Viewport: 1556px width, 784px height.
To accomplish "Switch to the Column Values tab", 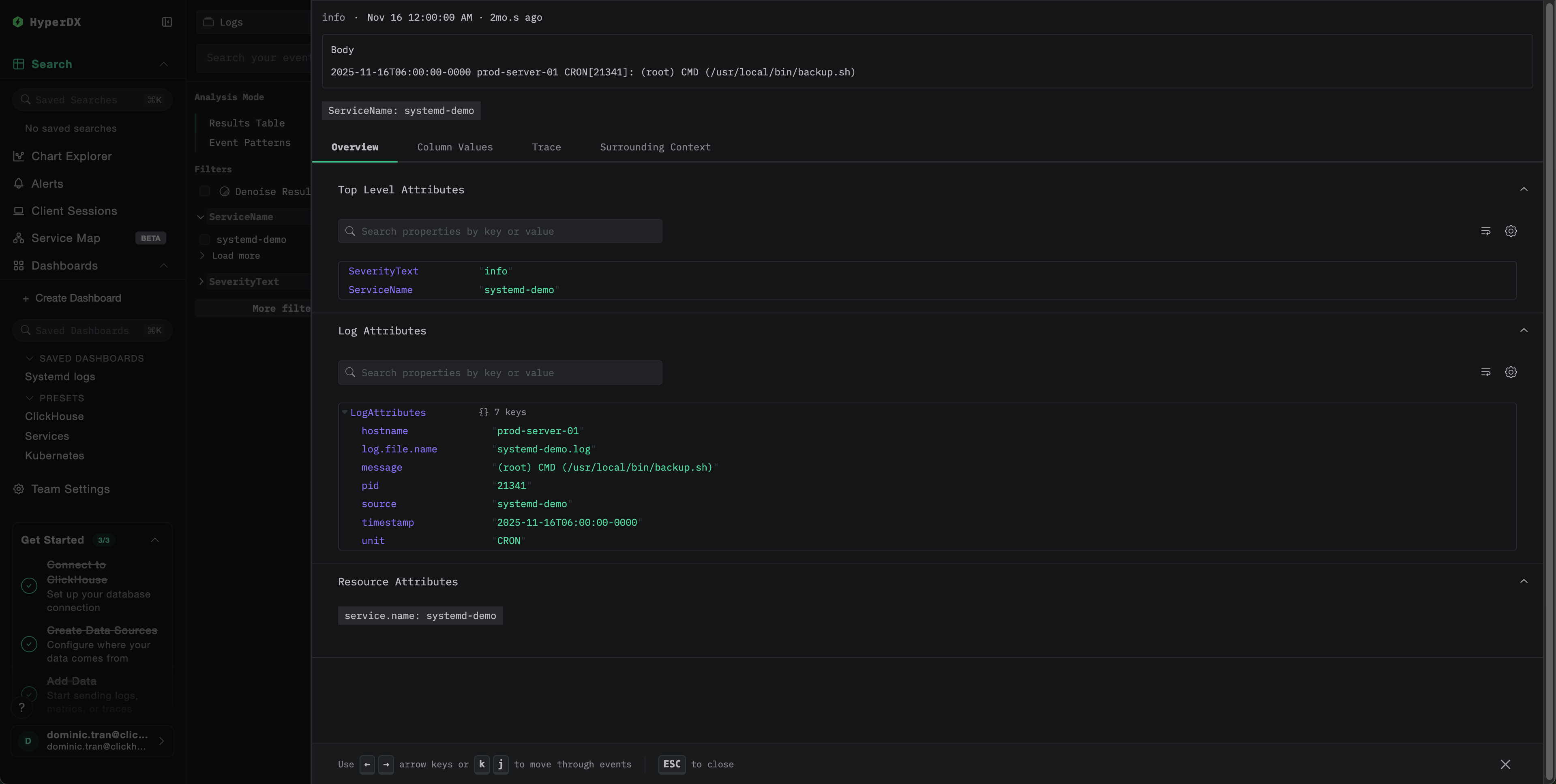I will (455, 147).
